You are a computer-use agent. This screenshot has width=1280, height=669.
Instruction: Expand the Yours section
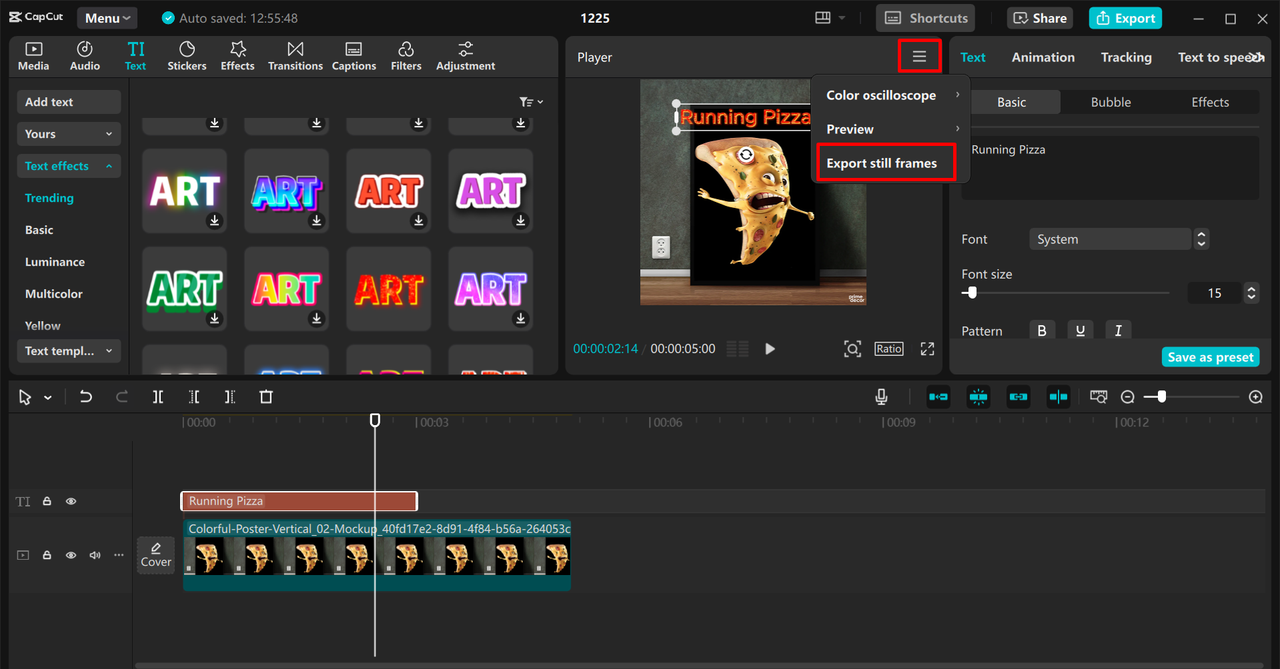click(x=69, y=134)
